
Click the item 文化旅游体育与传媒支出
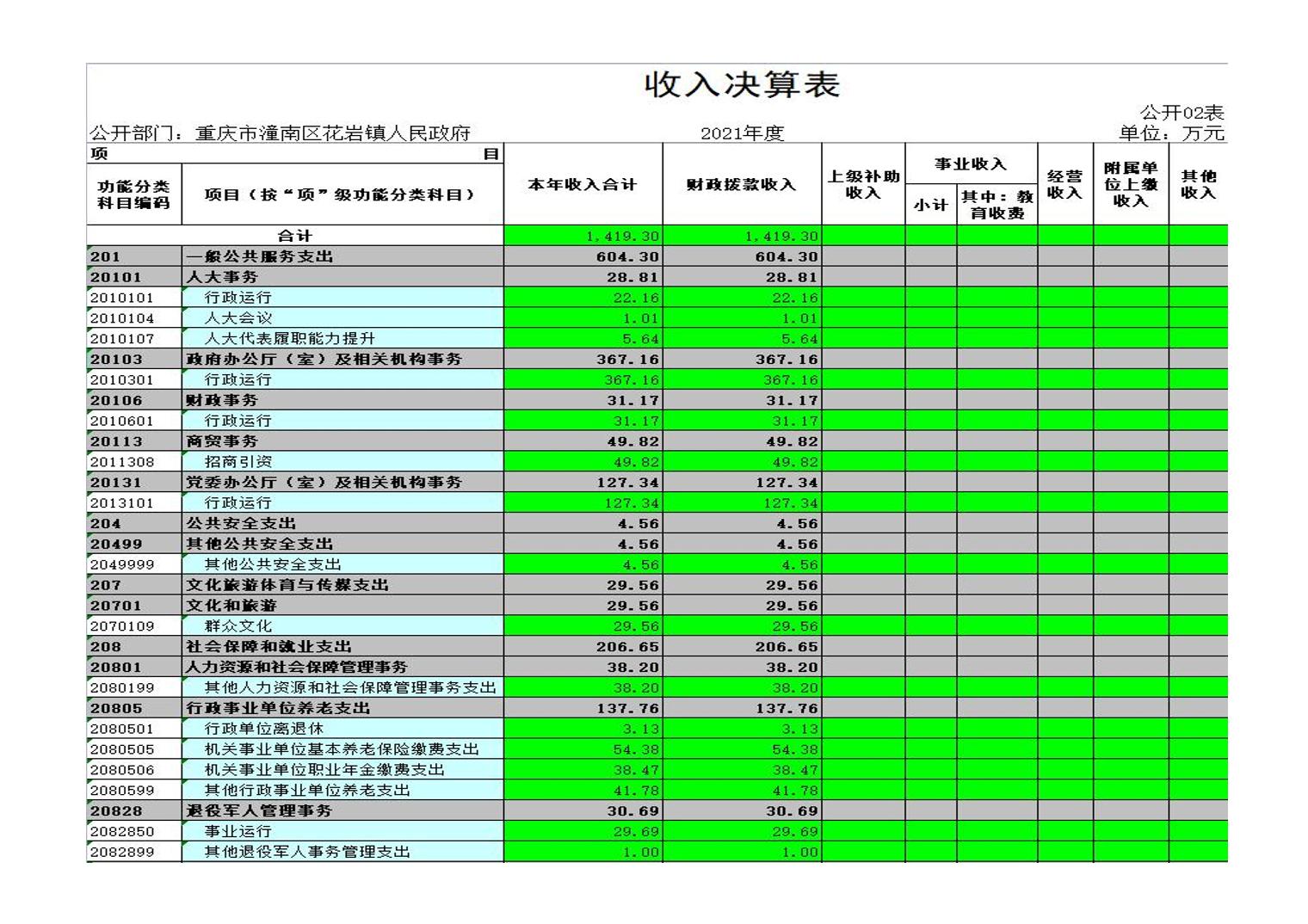click(287, 585)
